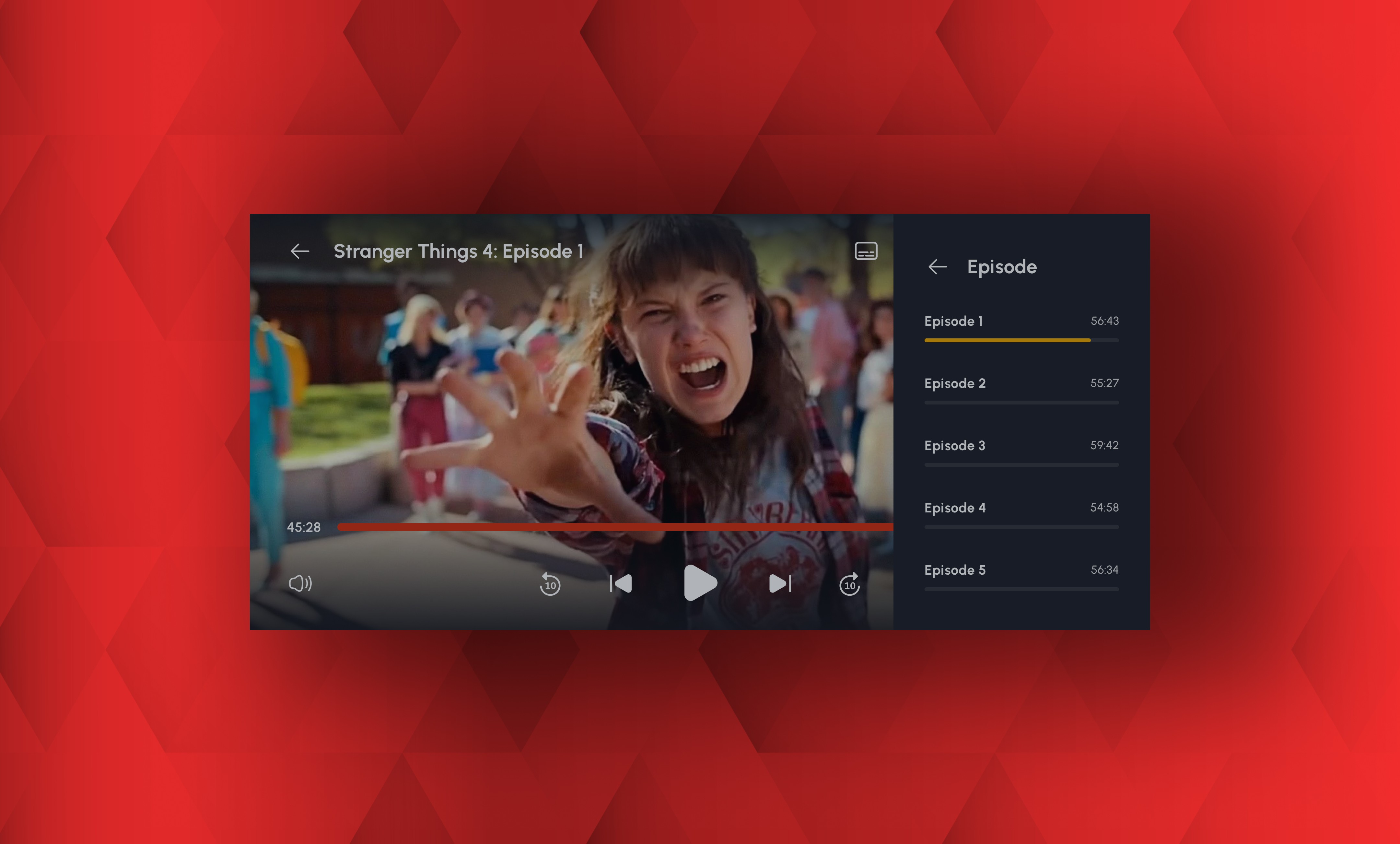
Task: Play Episode 3 from the list
Action: (x=954, y=446)
